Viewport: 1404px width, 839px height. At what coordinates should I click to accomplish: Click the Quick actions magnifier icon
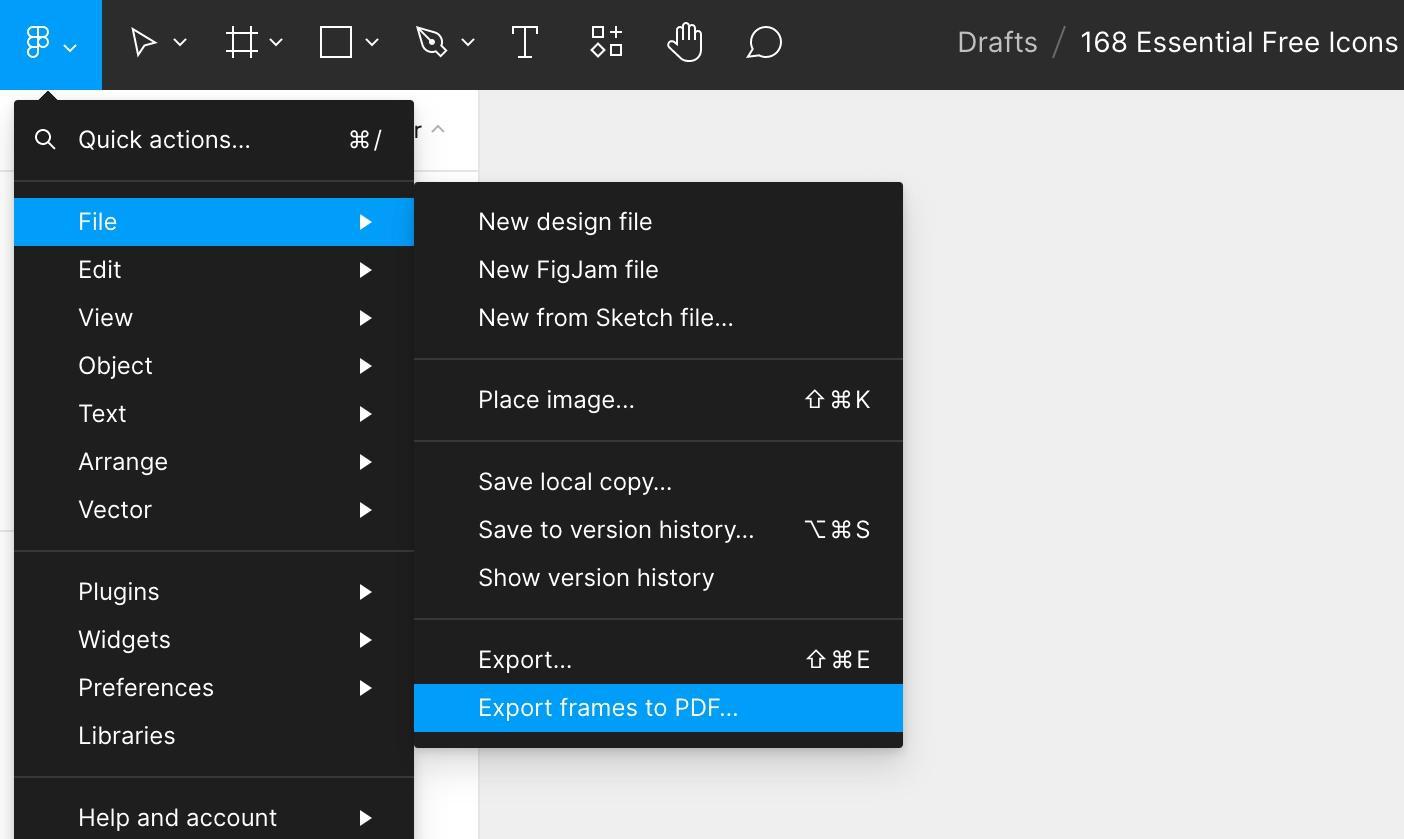pyautogui.click(x=45, y=140)
